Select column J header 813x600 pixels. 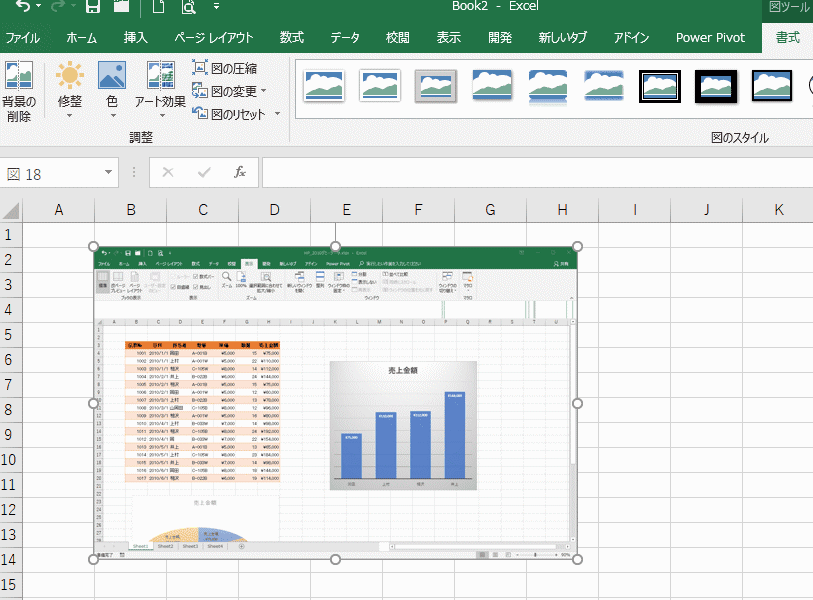pyautogui.click(x=706, y=210)
